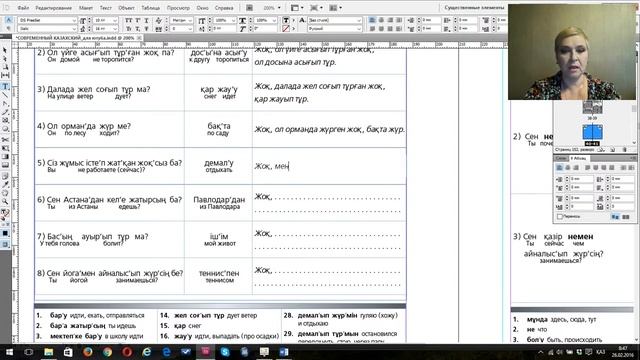This screenshot has height=360, width=640.
Task: Select the Line tool
Action: 5,95
